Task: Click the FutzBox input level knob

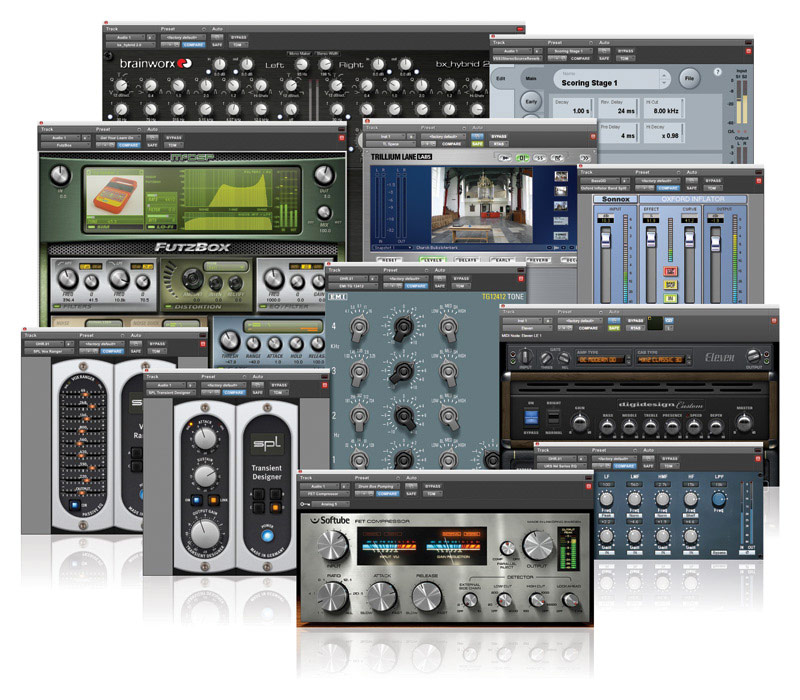Action: [60, 175]
